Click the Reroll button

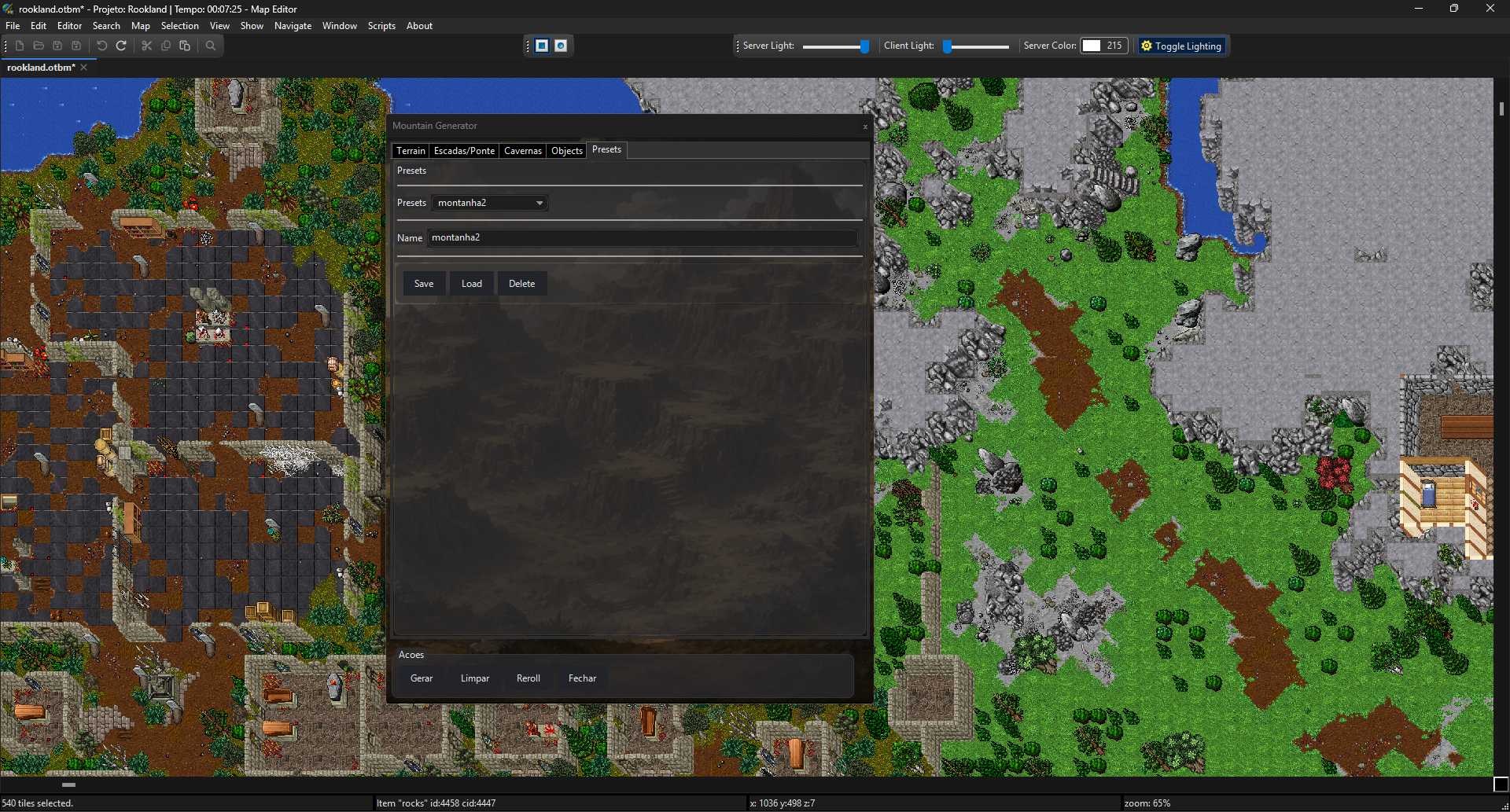528,678
